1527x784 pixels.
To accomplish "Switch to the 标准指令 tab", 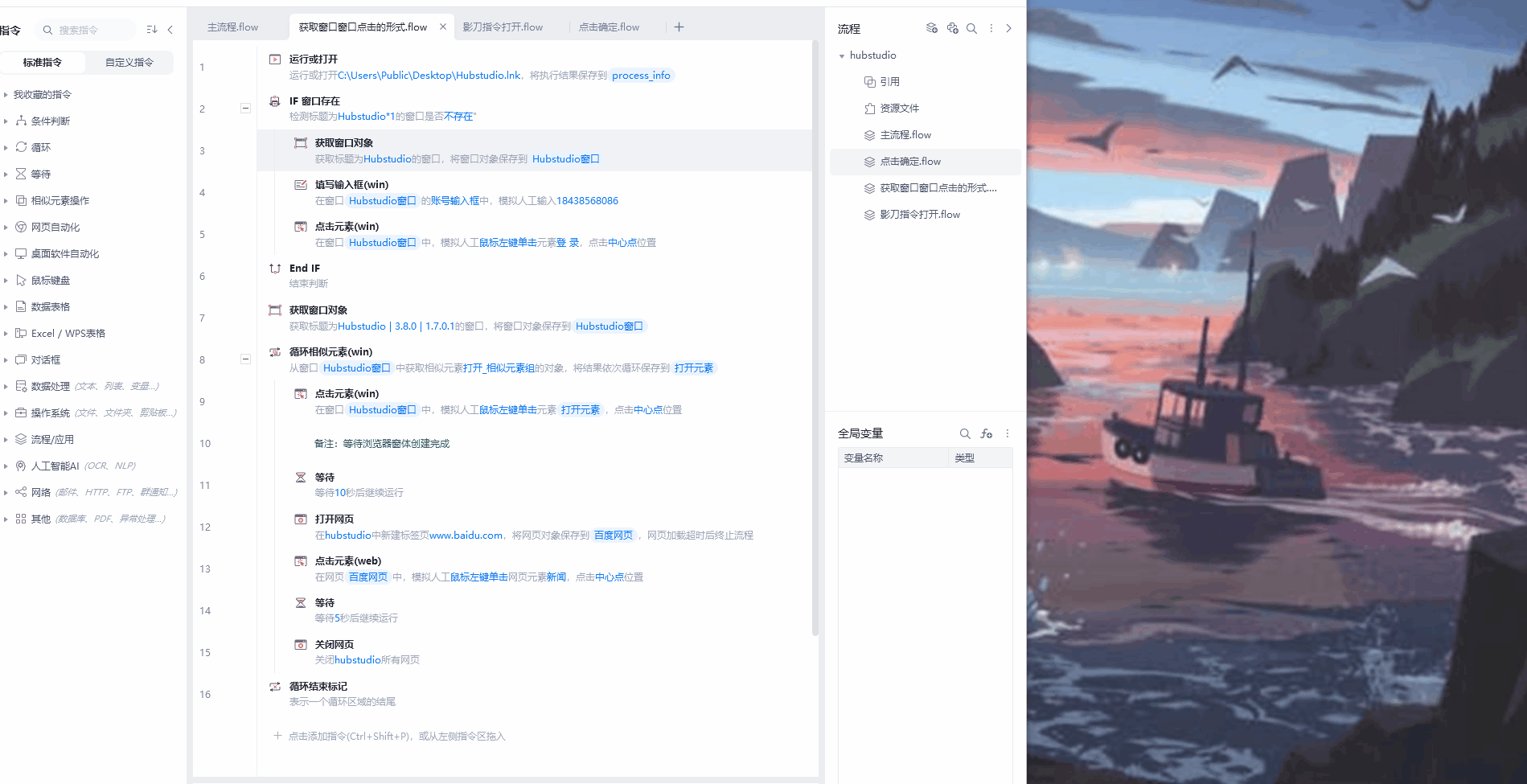I will pos(43,62).
